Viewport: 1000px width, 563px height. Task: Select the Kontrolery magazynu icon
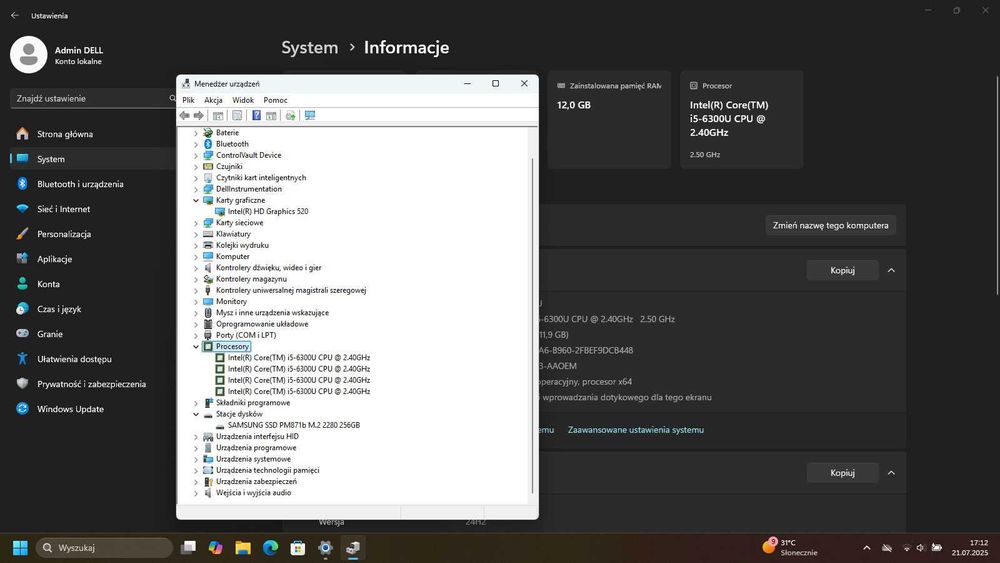coord(208,279)
